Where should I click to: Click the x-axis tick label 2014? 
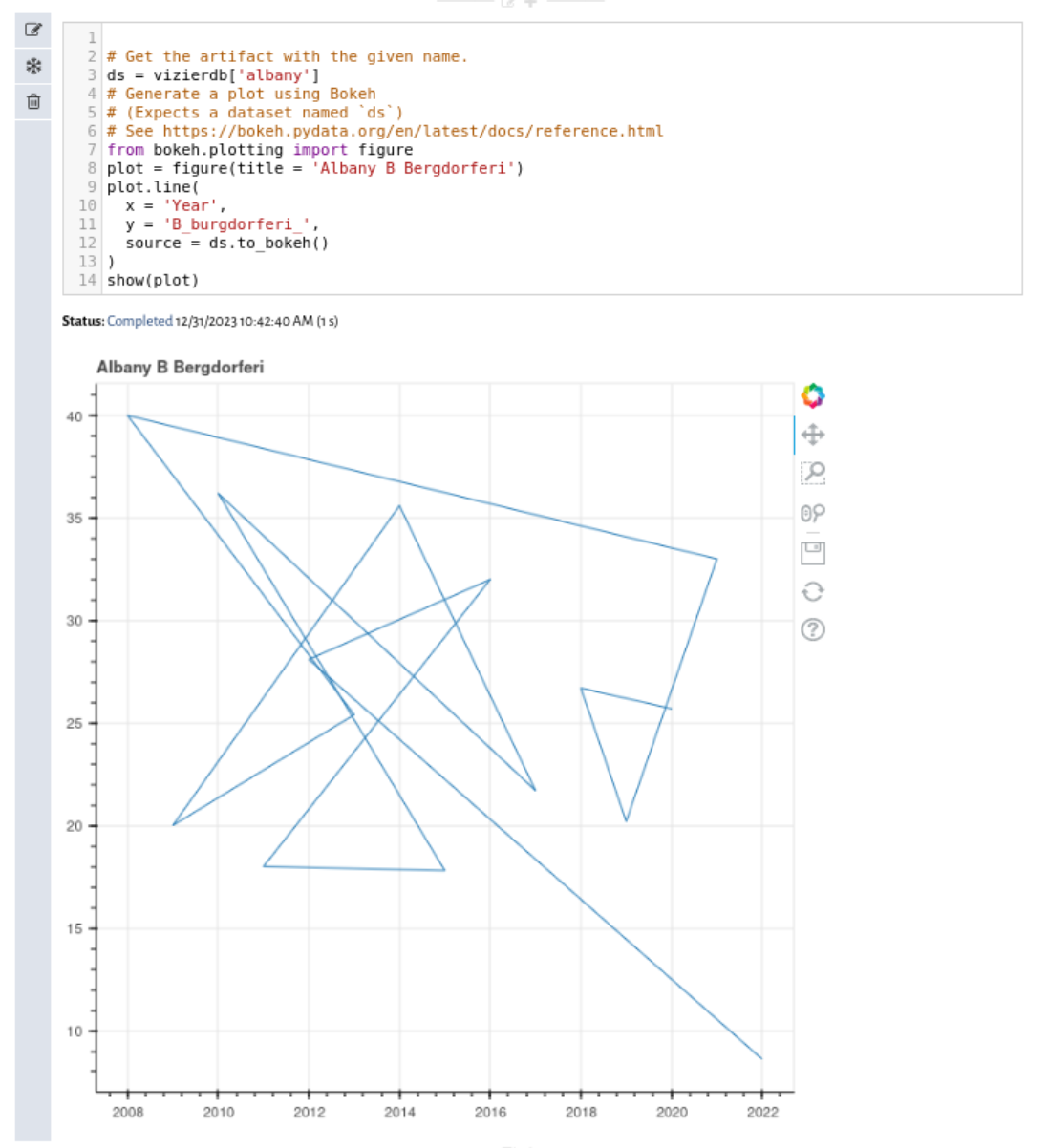click(399, 1112)
